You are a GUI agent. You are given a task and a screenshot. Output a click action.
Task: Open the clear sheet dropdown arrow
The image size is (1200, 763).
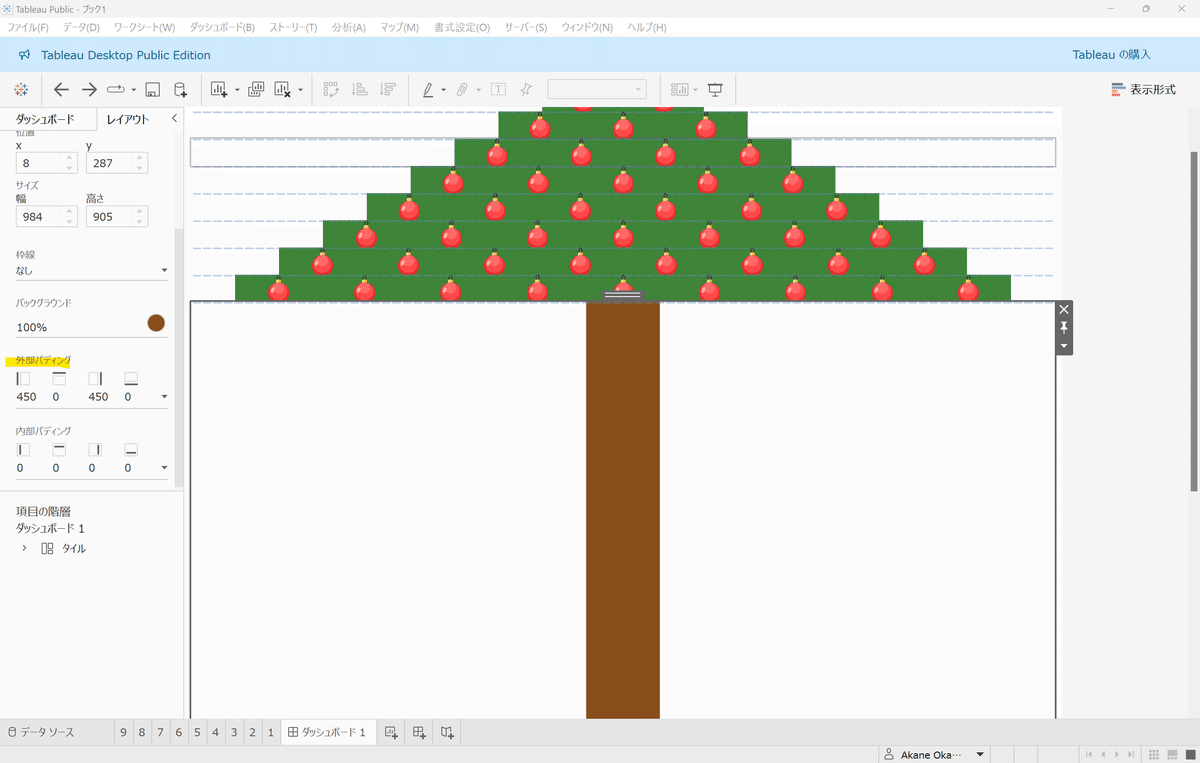300,90
